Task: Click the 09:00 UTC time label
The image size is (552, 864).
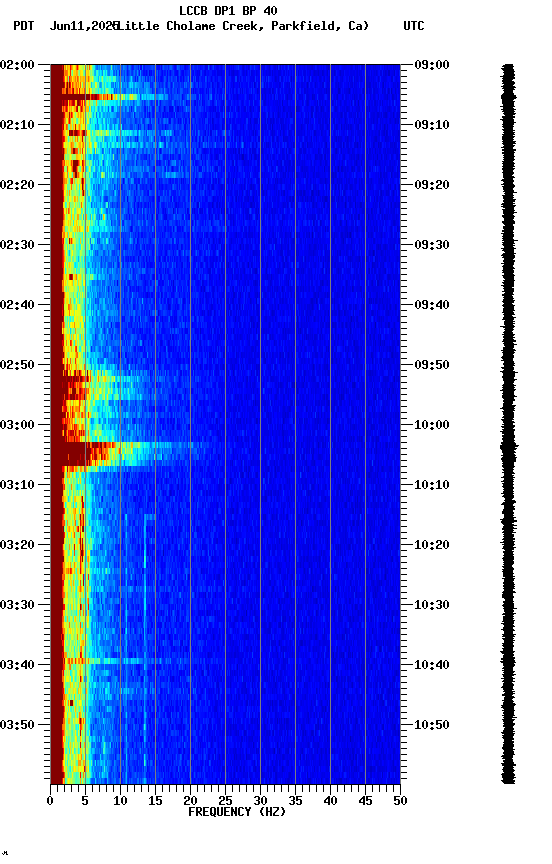Action: (x=432, y=65)
